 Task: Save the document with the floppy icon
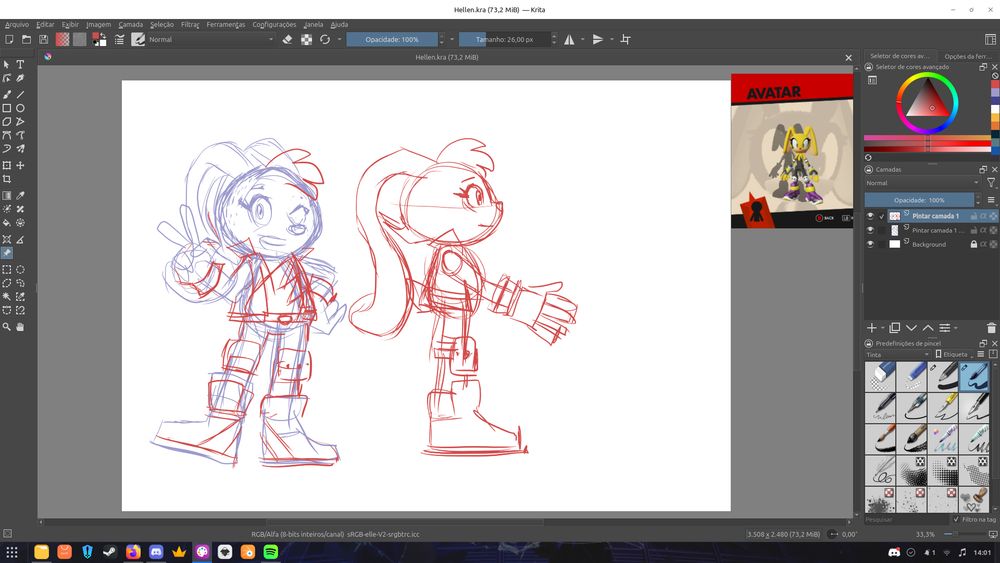pyautogui.click(x=43, y=39)
